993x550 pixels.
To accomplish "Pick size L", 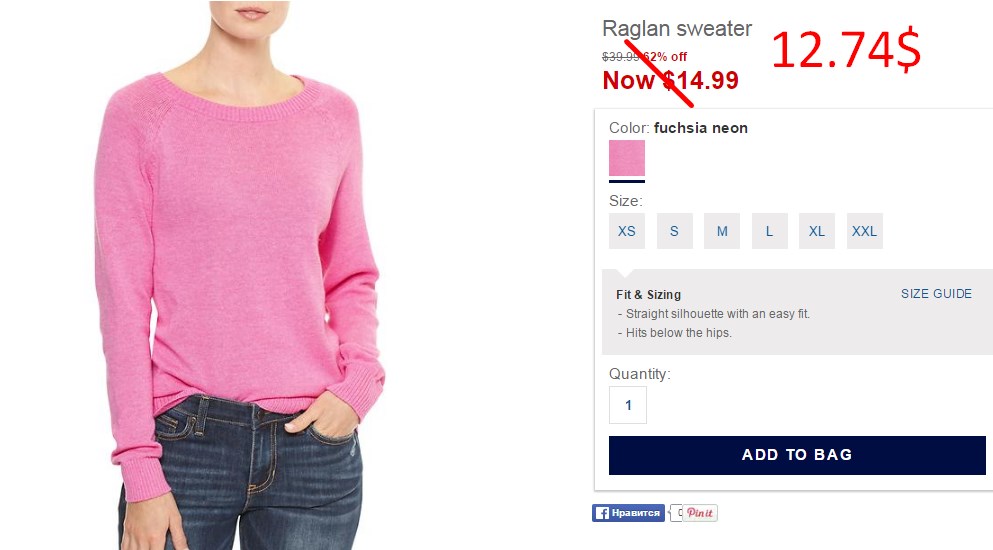I will coord(769,231).
